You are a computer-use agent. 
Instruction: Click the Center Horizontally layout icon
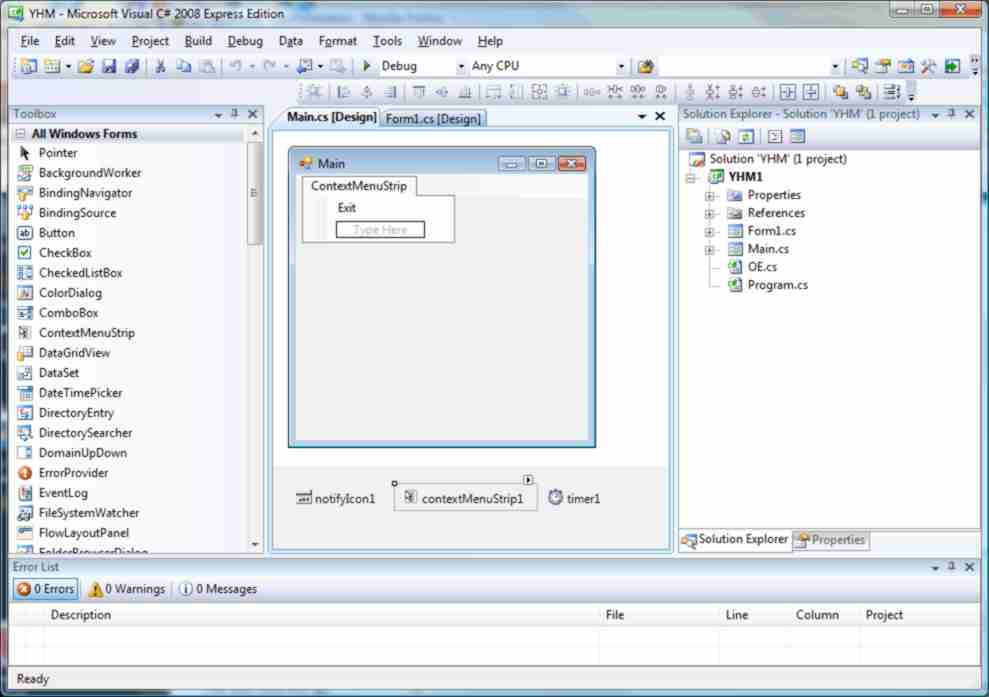pyautogui.click(x=788, y=92)
